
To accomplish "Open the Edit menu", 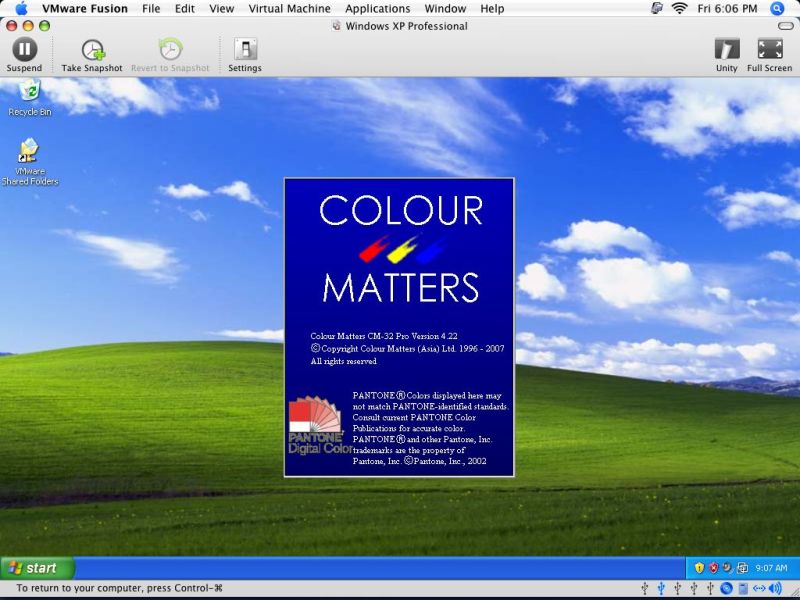I will pyautogui.click(x=185, y=9).
